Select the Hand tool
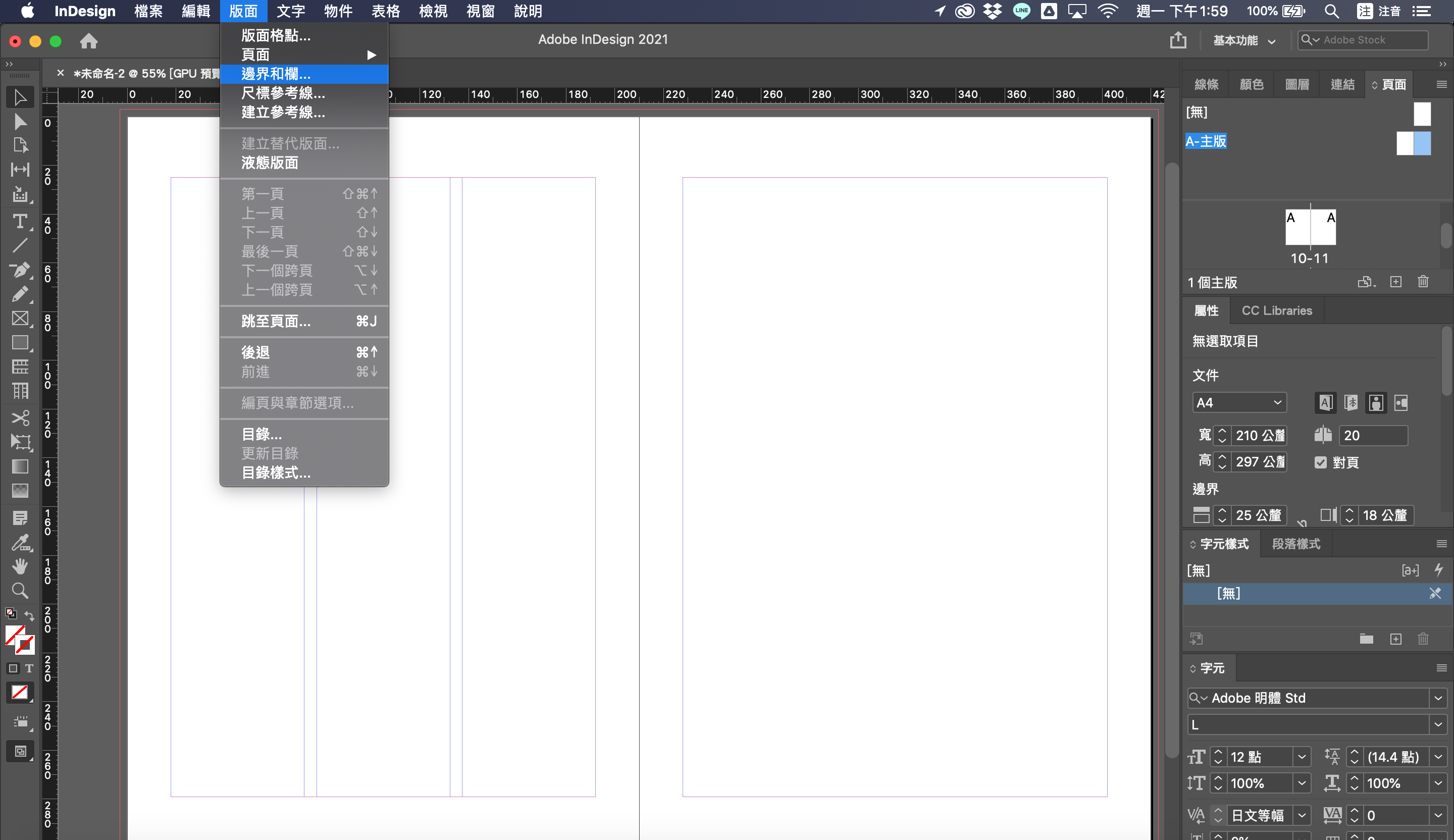The width and height of the screenshot is (1454, 840). coord(20,566)
